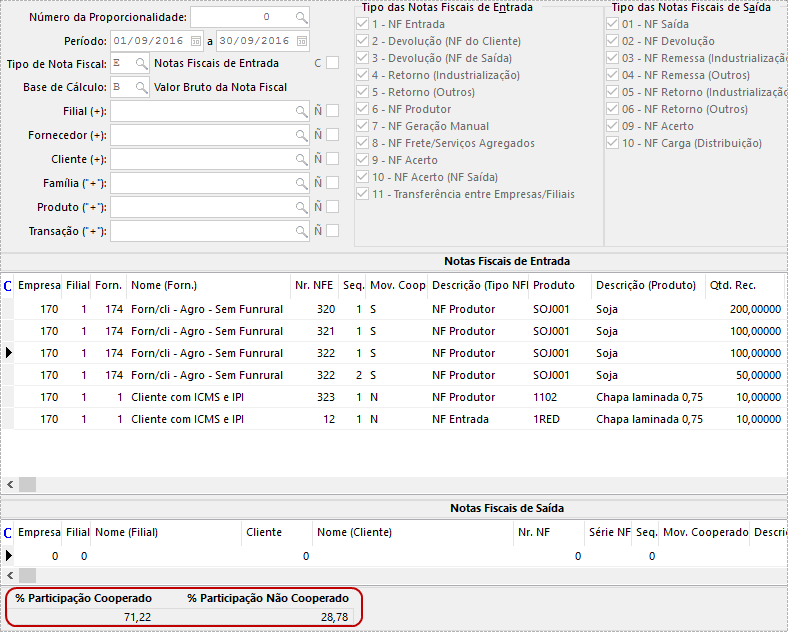Uncheck 10 - NF Carga (Distribuição)
This screenshot has height=632, width=788.
[x=612, y=143]
